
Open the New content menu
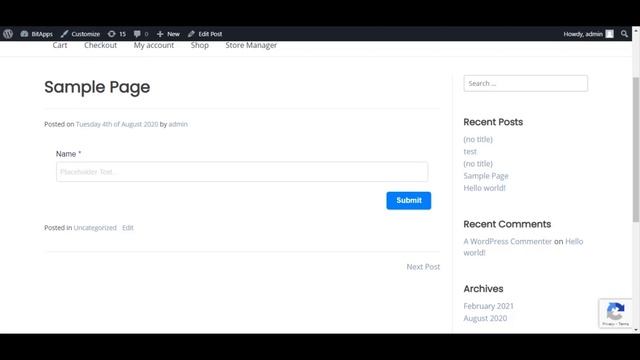pyautogui.click(x=168, y=34)
